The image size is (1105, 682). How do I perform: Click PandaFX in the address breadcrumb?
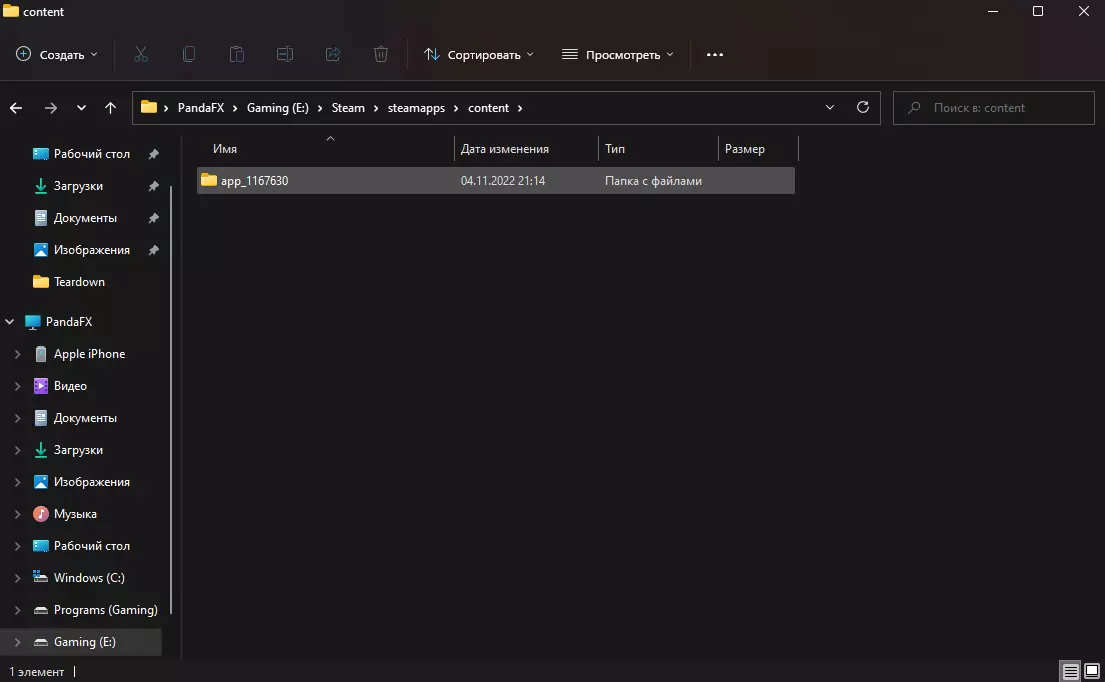tap(201, 108)
